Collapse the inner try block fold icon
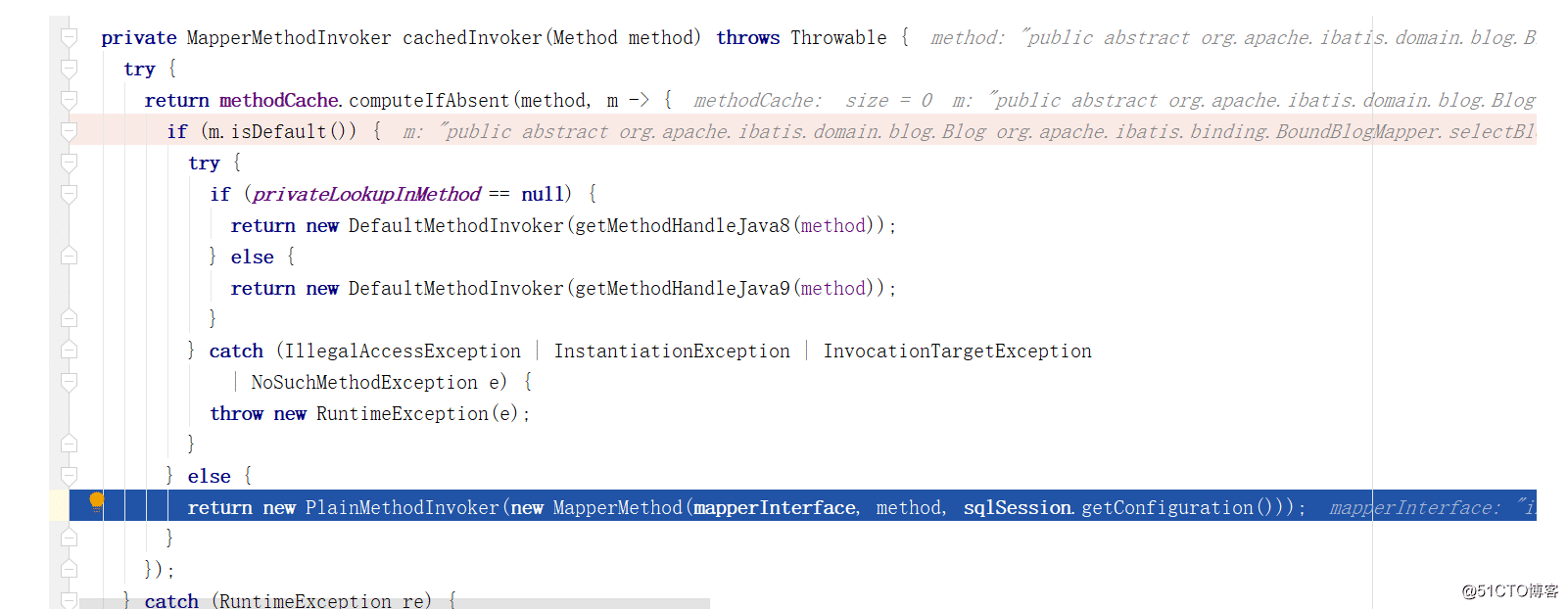Image resolution: width=1568 pixels, height=609 pixels. pyautogui.click(x=69, y=163)
